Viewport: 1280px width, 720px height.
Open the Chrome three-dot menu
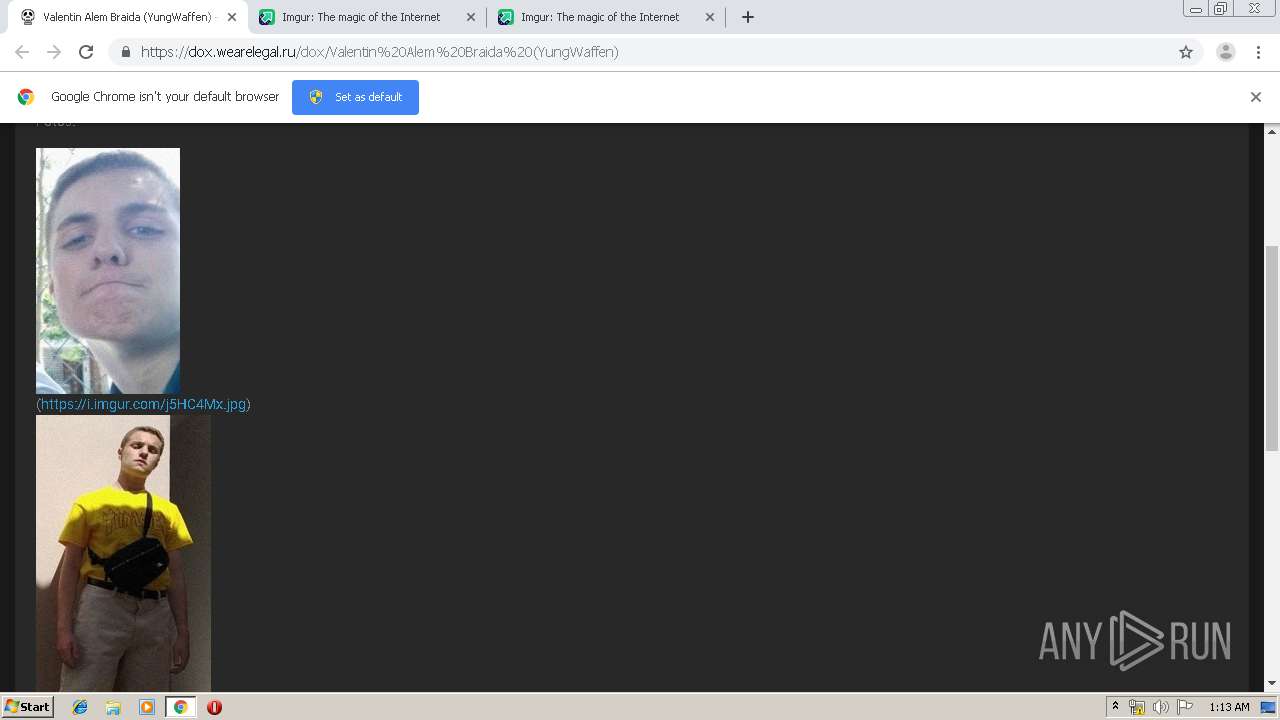pos(1258,52)
